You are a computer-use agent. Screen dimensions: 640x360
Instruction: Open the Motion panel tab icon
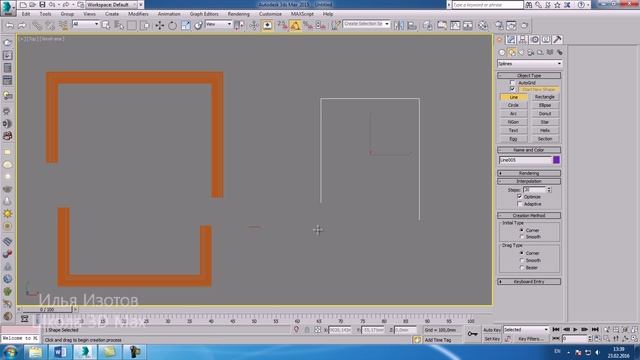tap(535, 40)
